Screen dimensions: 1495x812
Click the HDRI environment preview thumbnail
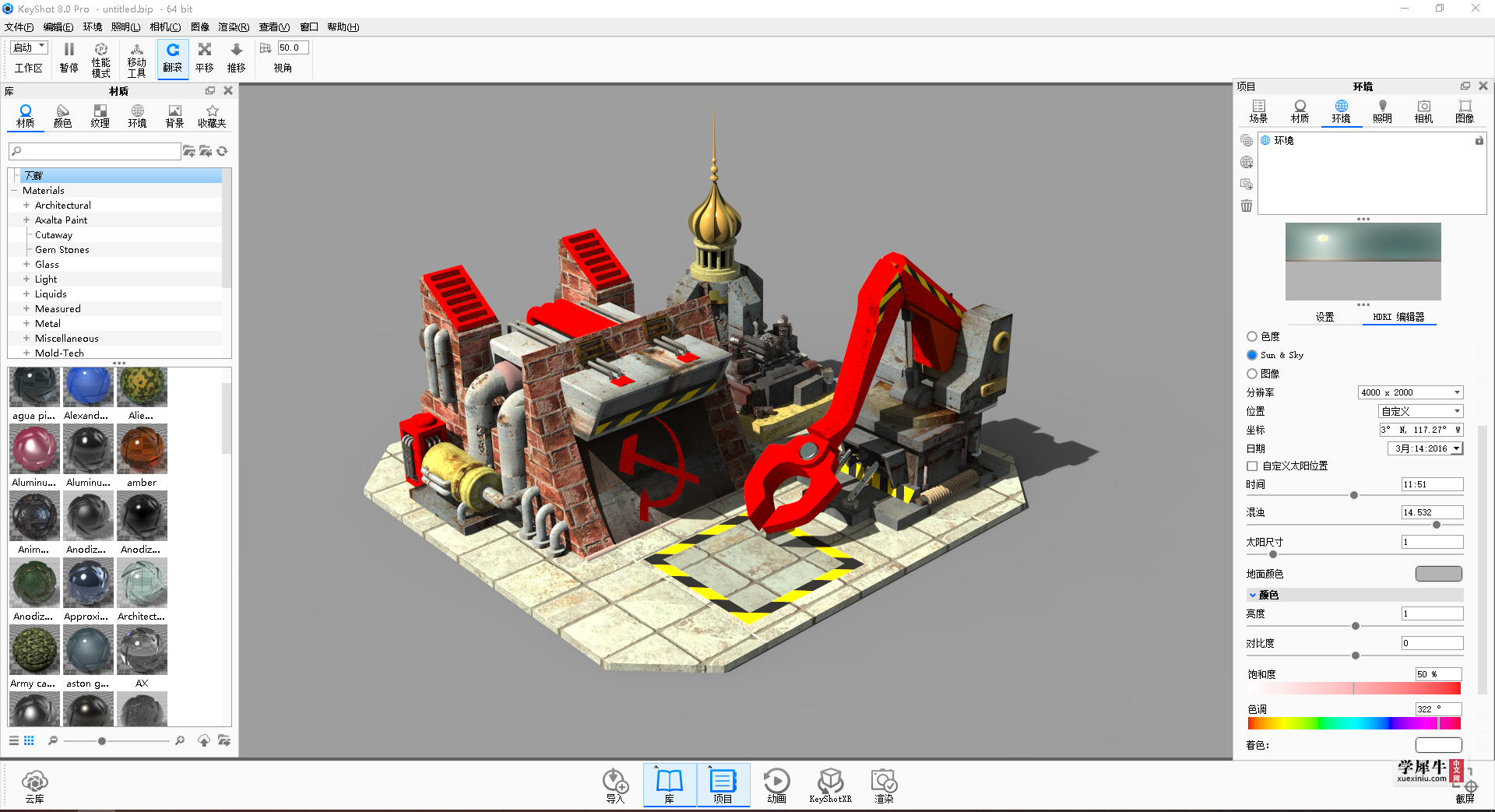pos(1363,262)
